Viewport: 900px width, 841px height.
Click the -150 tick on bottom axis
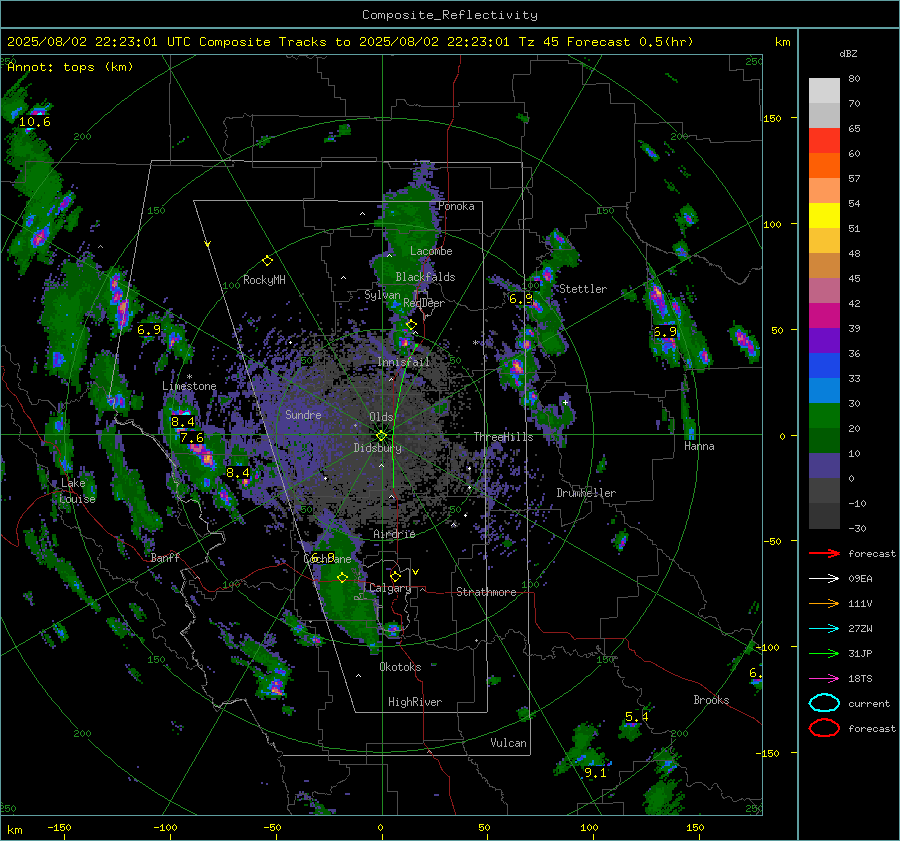[59, 827]
